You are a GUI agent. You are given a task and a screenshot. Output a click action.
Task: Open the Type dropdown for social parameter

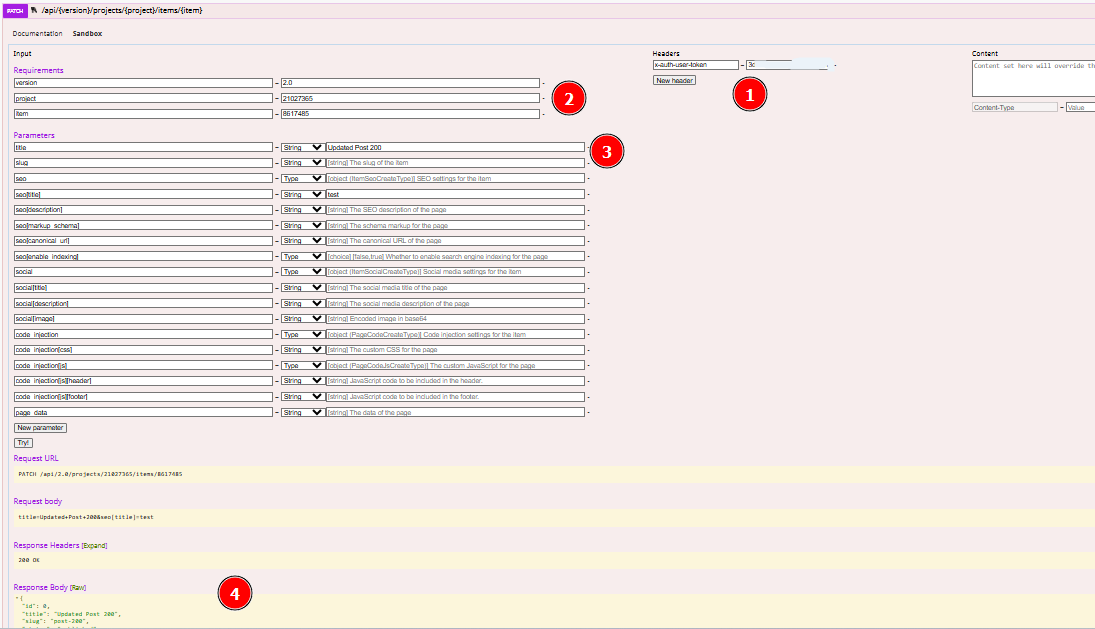[x=302, y=272]
